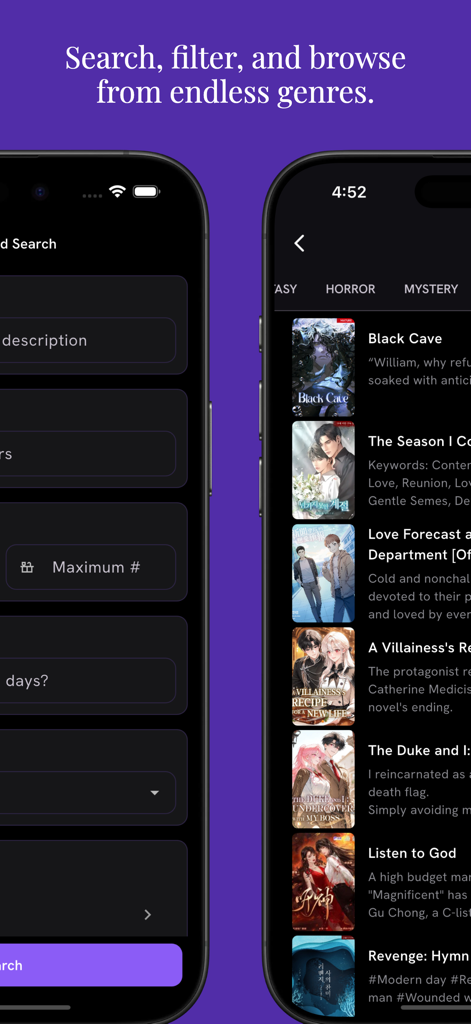Select the Black Cave title text

(x=405, y=338)
